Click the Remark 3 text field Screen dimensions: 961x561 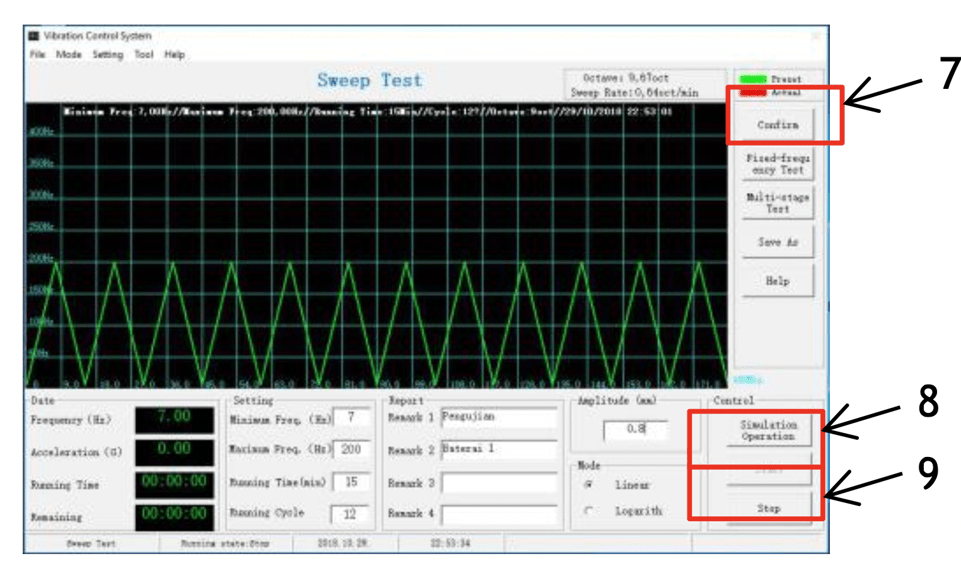pos(498,483)
